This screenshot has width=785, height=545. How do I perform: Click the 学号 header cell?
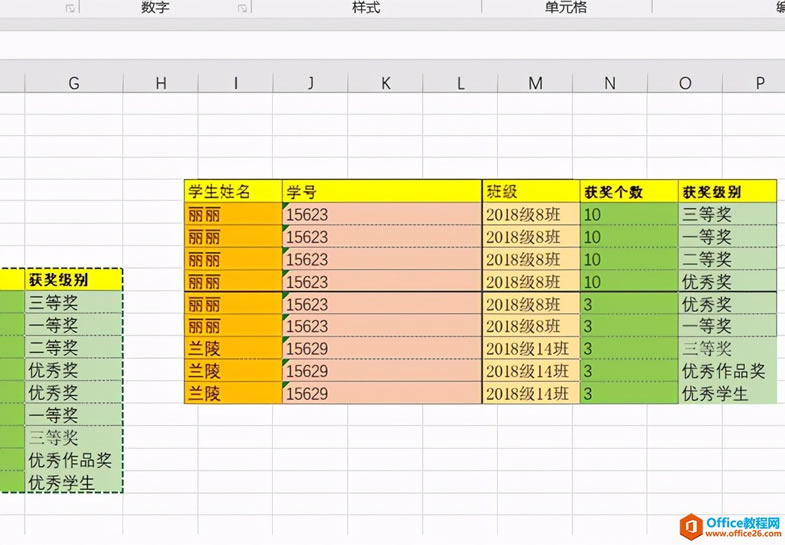pos(382,191)
